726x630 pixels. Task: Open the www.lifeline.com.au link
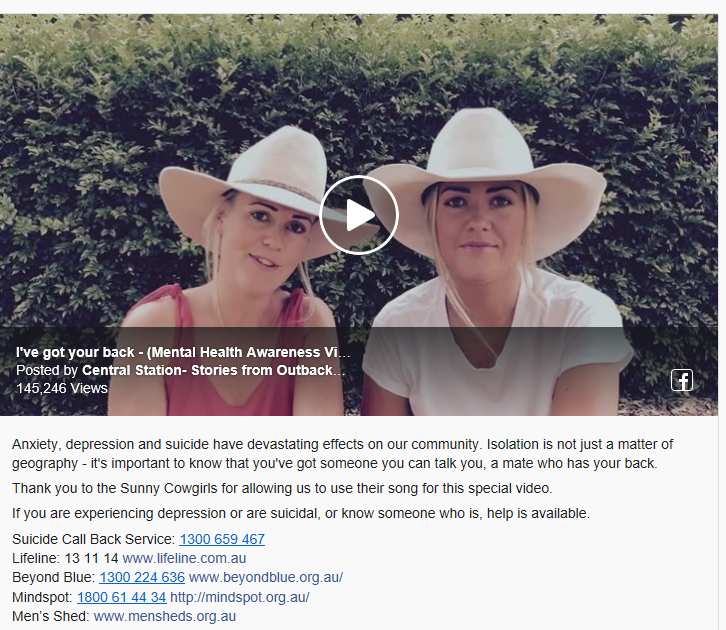184,558
